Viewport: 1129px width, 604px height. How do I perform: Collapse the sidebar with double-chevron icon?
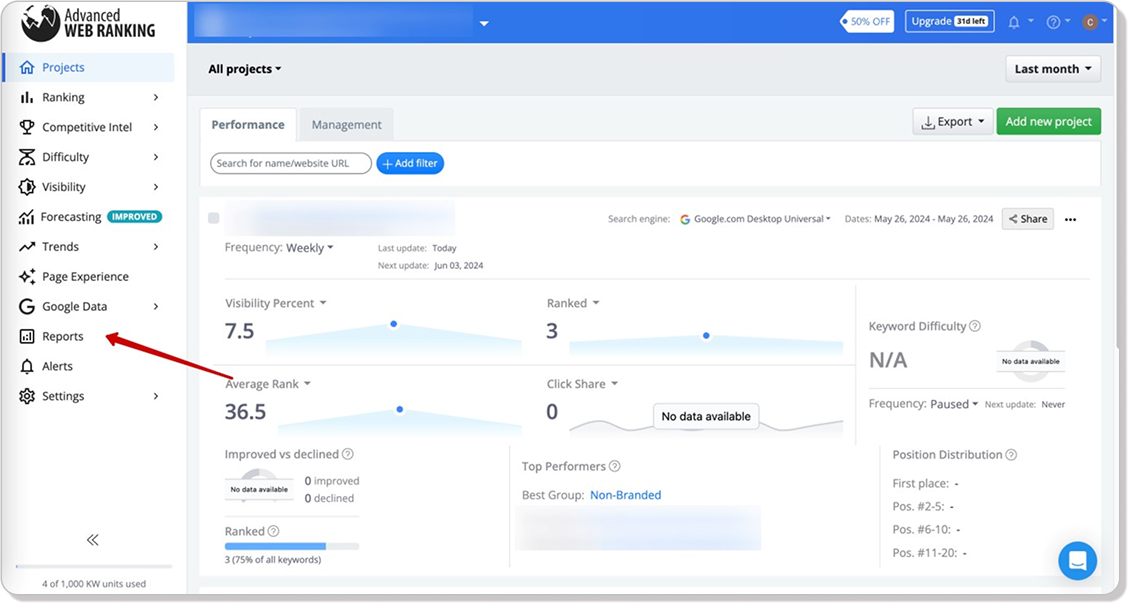[x=93, y=540]
